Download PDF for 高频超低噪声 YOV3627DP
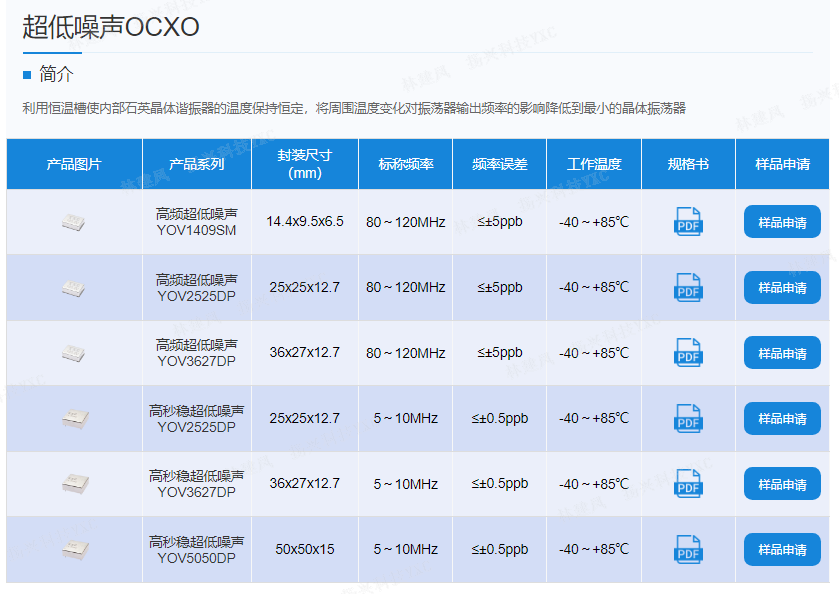839x594 pixels. pyautogui.click(x=688, y=353)
